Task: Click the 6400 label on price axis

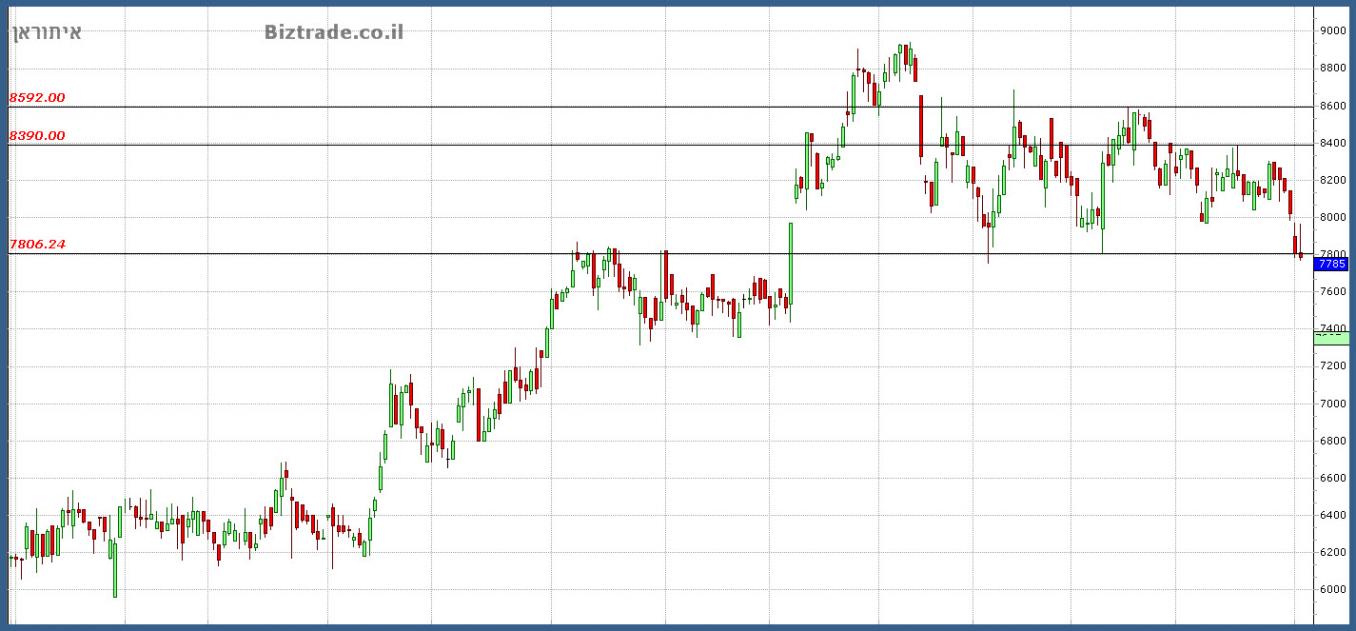Action: (1332, 515)
